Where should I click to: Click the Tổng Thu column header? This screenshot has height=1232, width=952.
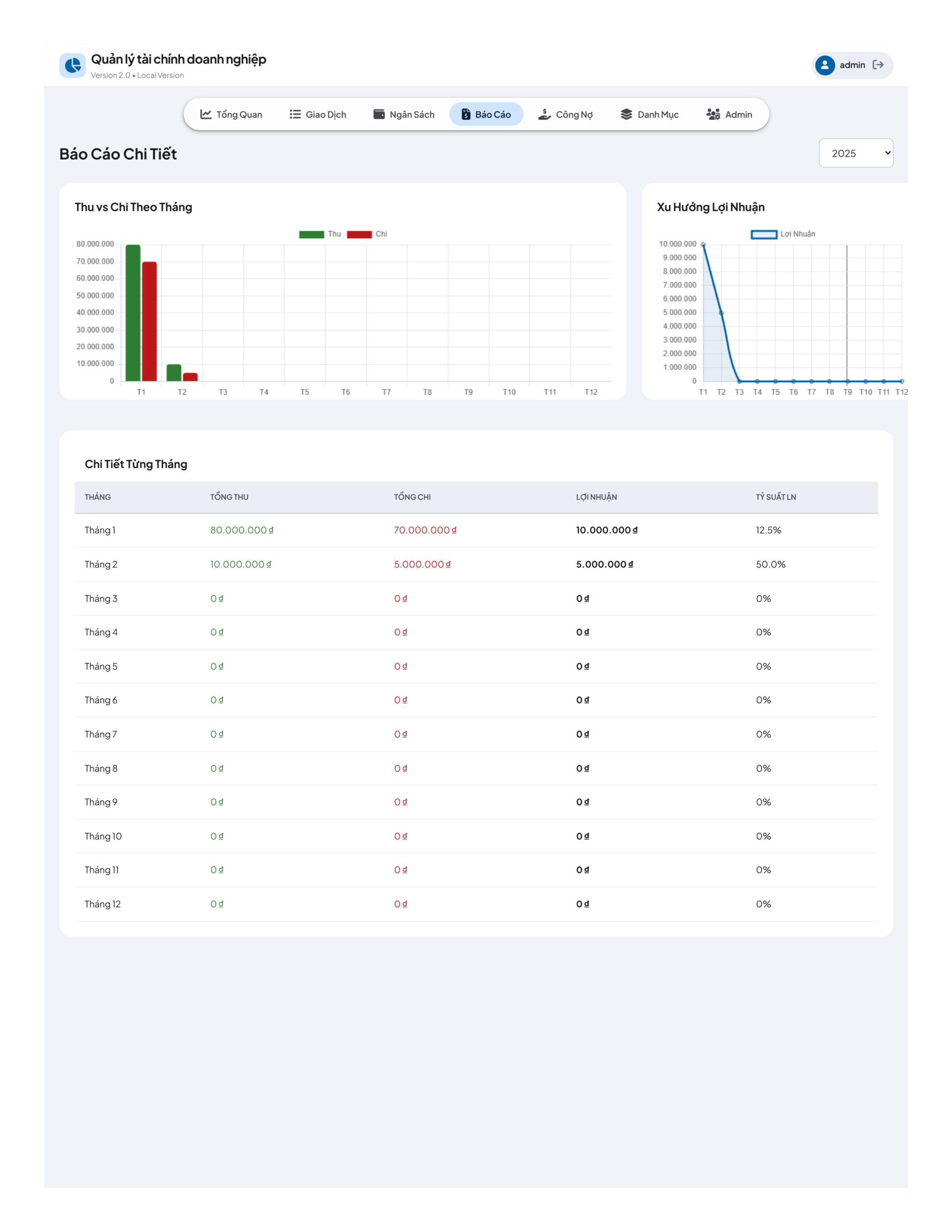[229, 497]
